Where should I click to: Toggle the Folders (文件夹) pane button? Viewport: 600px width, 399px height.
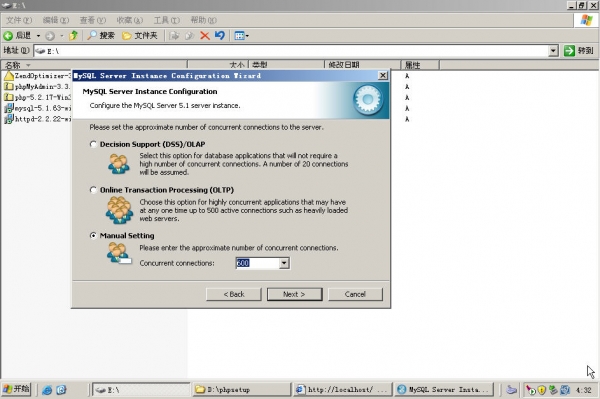tap(140, 36)
